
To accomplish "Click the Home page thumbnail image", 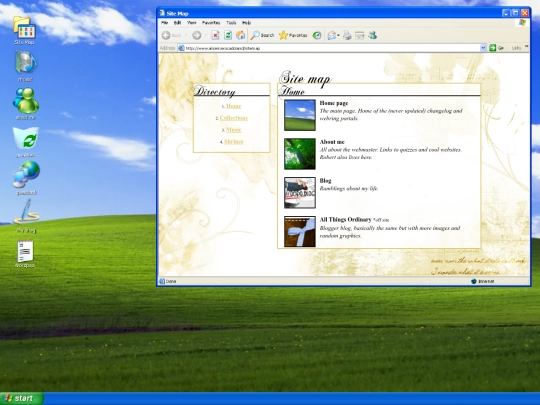I will coord(300,115).
